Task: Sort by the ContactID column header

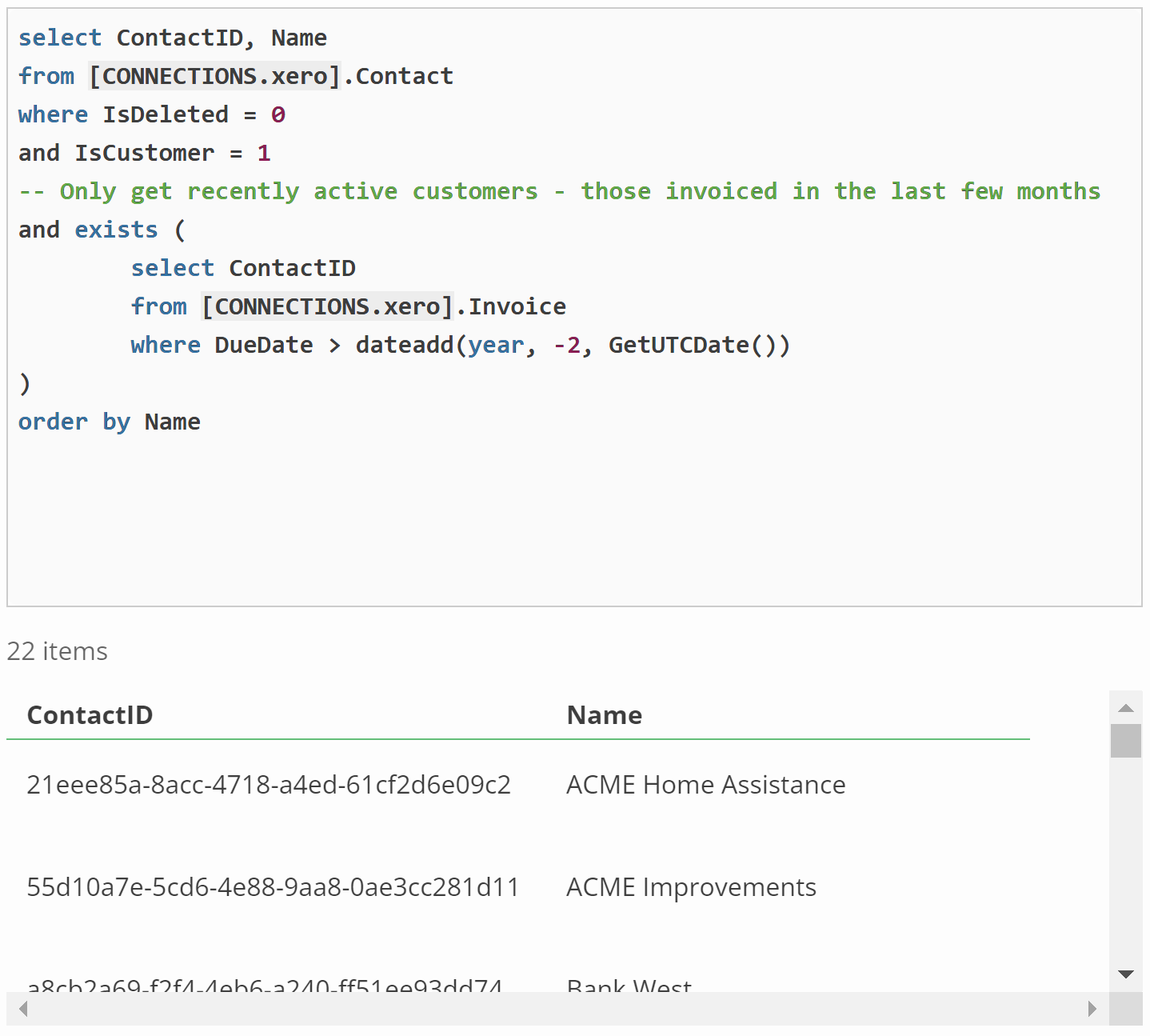Action: click(90, 715)
